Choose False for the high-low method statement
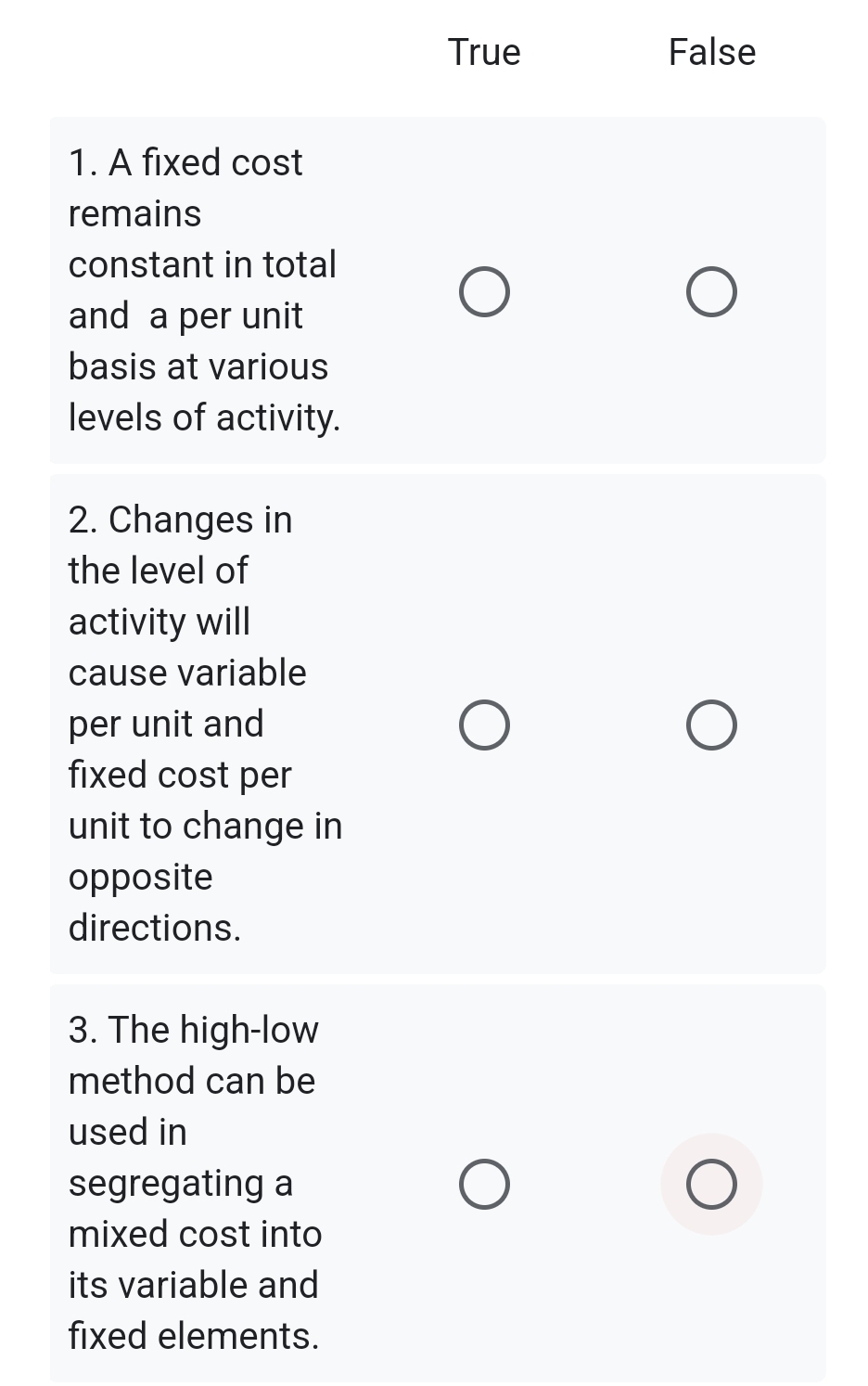Viewport: 868px width, 1386px height. pyautogui.click(x=712, y=1184)
